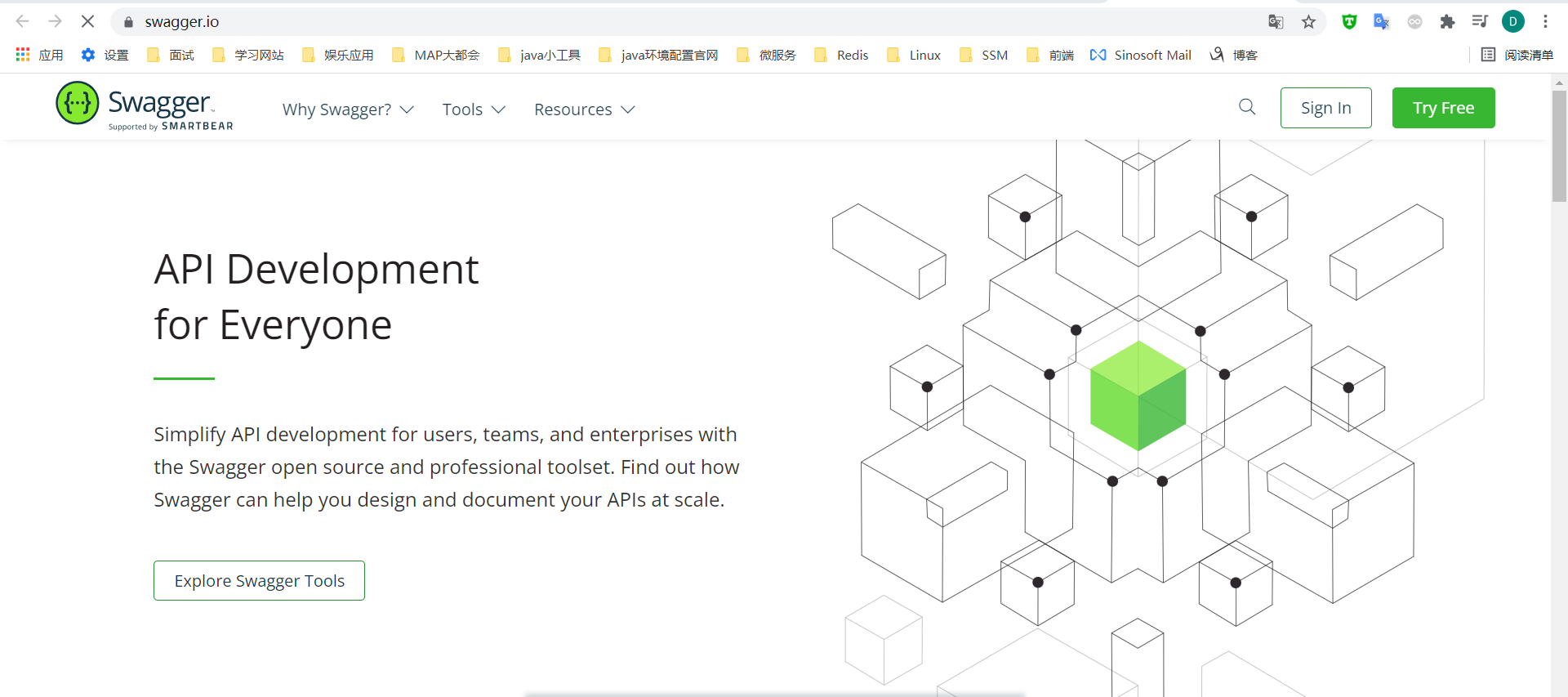Click the page vertical scrollbar thumb
This screenshot has height=697, width=1568.
(x=1559, y=145)
